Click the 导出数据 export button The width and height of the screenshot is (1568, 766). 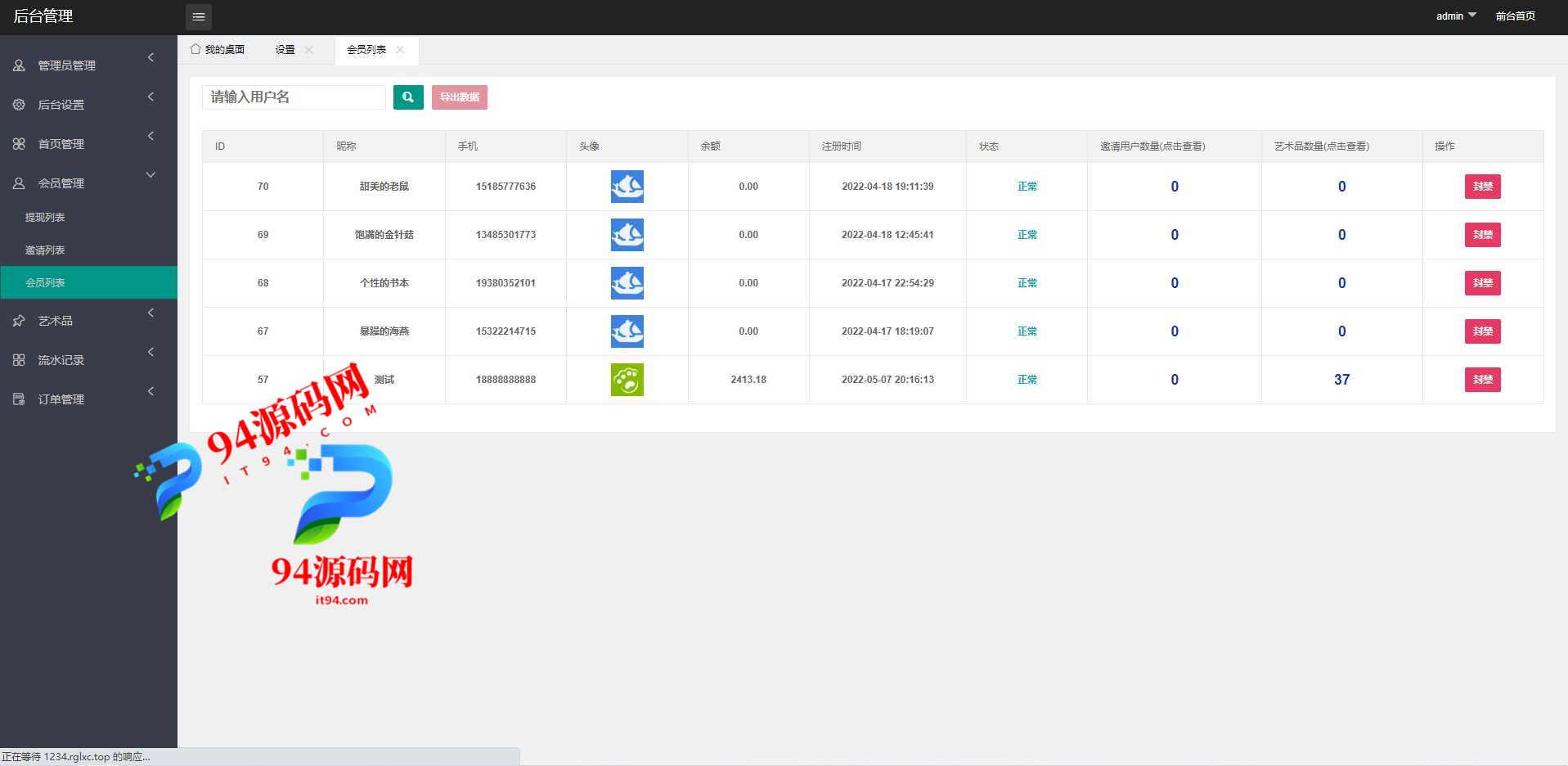(460, 97)
